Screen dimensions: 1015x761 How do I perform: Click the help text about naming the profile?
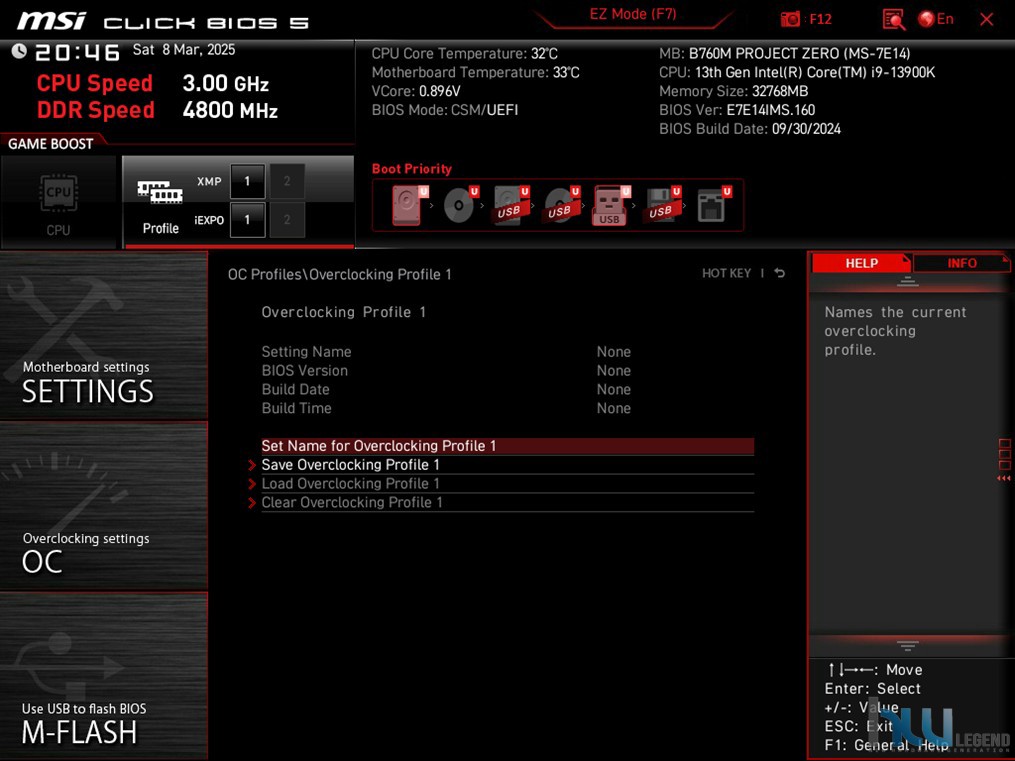[x=895, y=331]
